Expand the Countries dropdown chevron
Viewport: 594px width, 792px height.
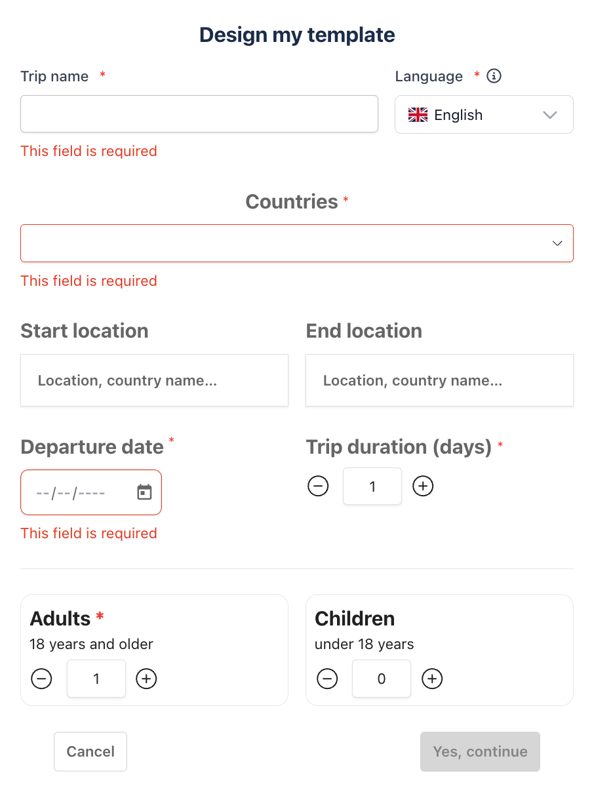tap(557, 243)
